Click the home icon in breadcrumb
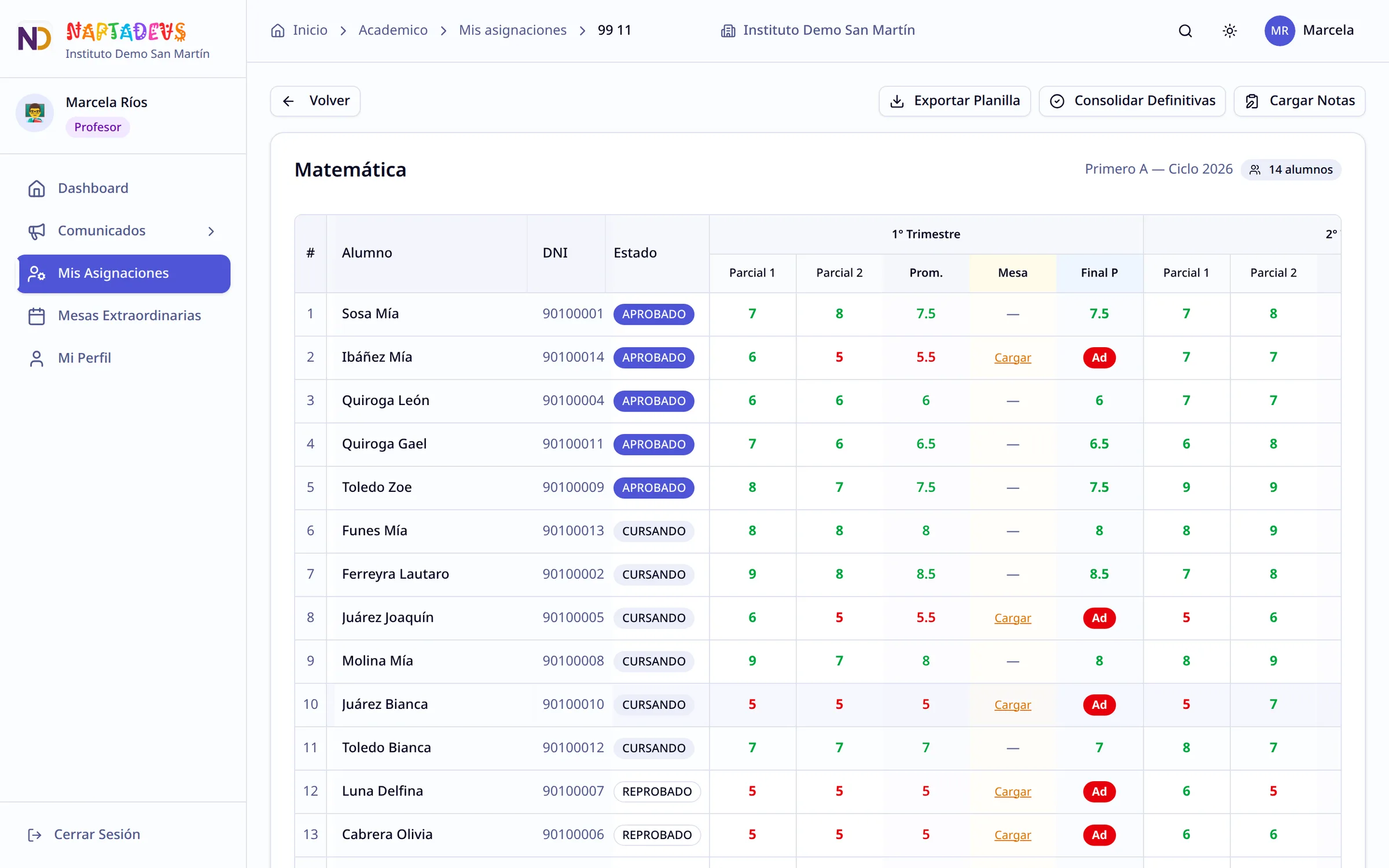This screenshot has width=1389, height=868. pyautogui.click(x=278, y=30)
